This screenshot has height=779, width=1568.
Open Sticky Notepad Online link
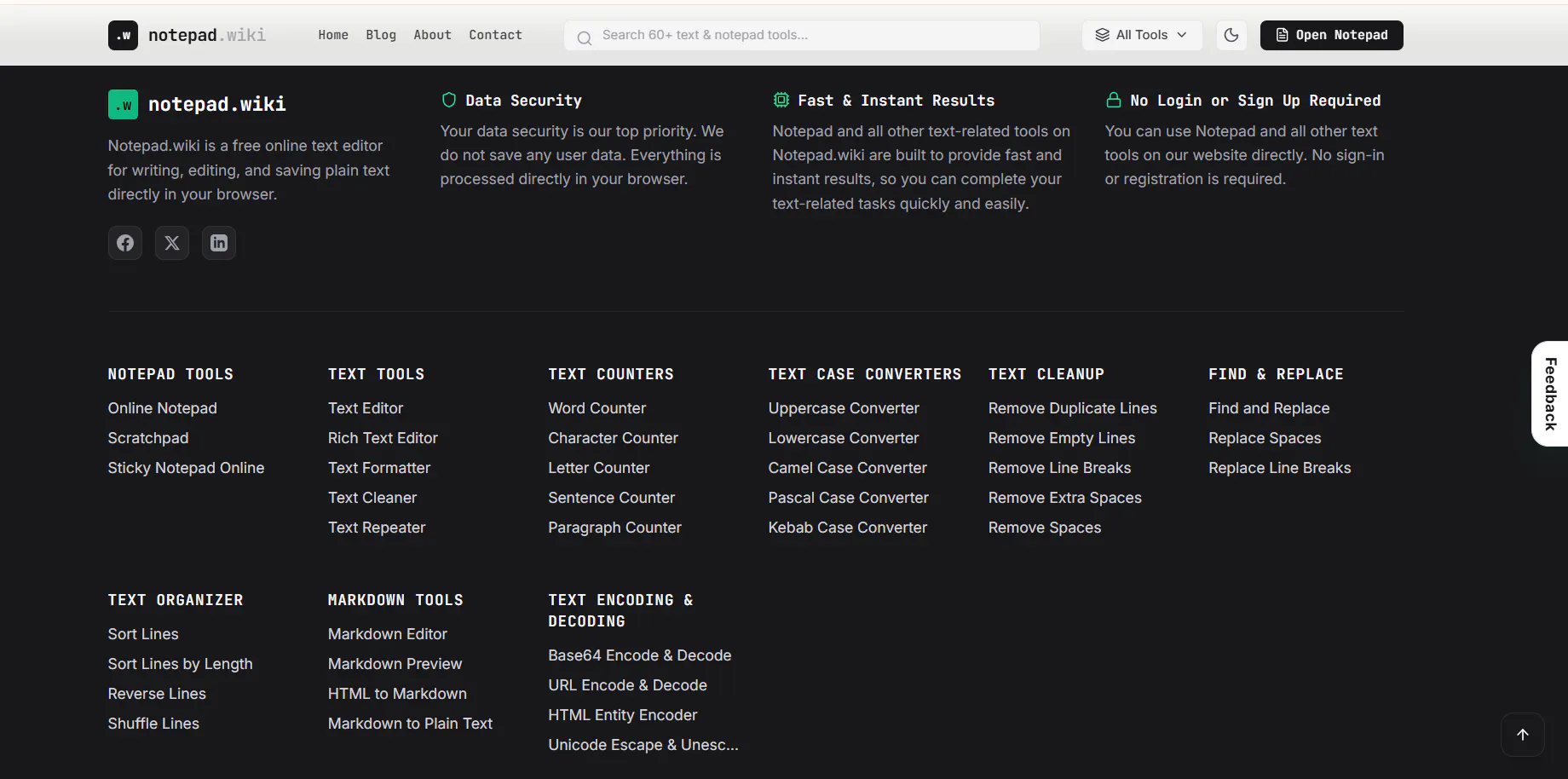click(x=187, y=468)
